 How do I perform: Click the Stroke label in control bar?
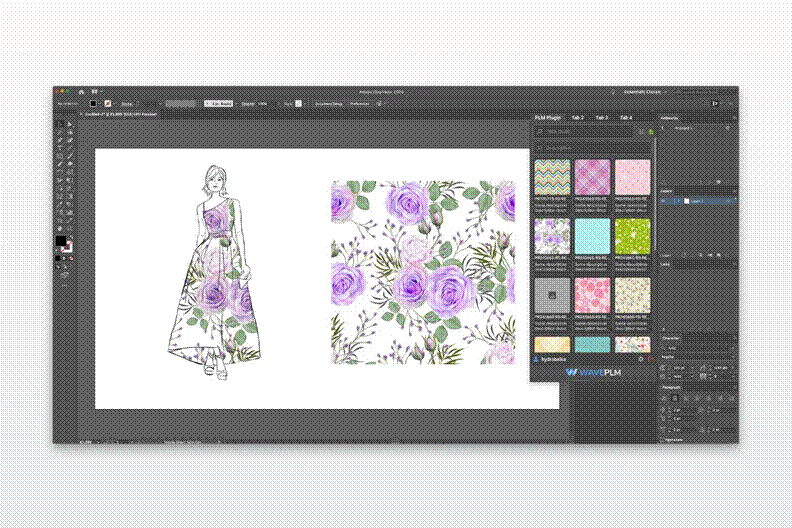[127, 104]
